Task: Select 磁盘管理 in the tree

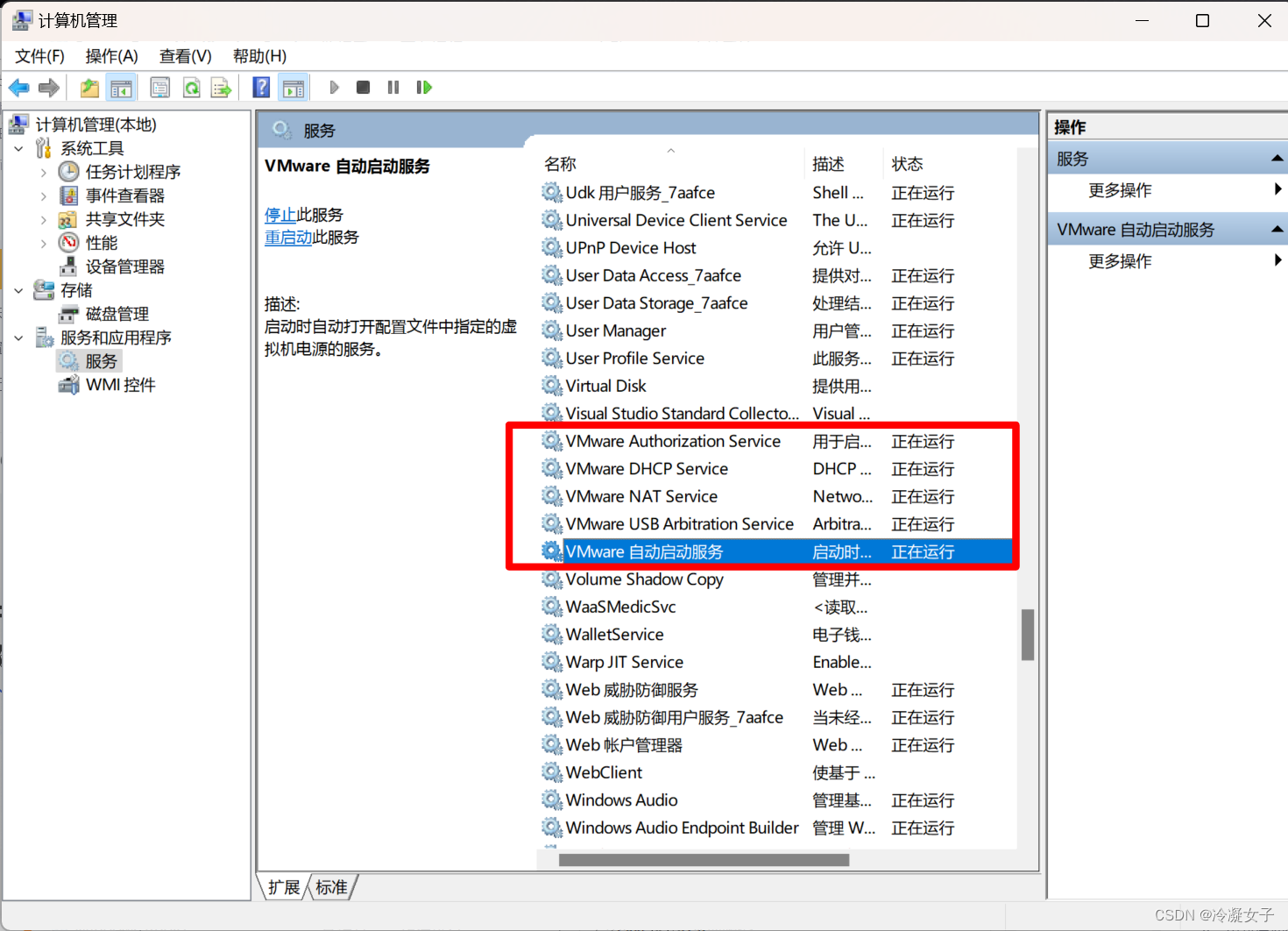Action: 117,314
